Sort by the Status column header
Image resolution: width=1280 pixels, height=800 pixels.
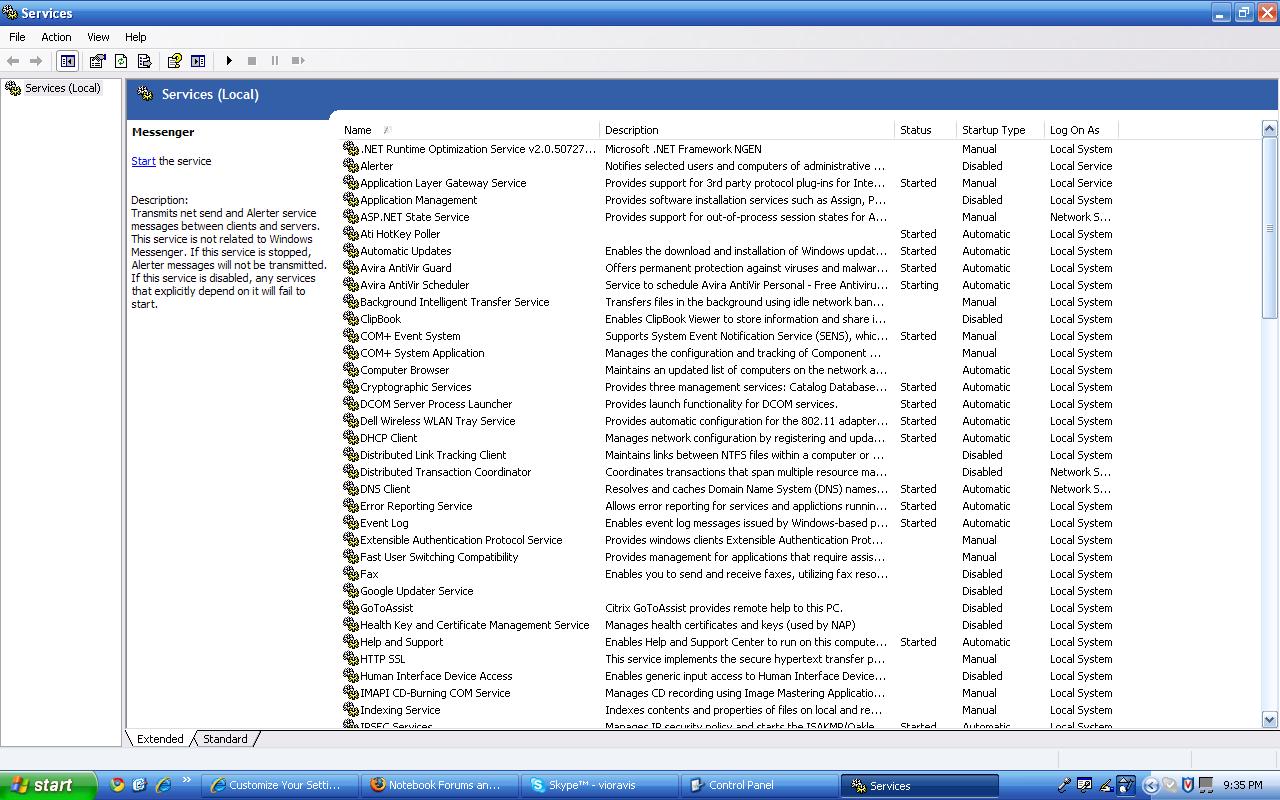(926, 130)
